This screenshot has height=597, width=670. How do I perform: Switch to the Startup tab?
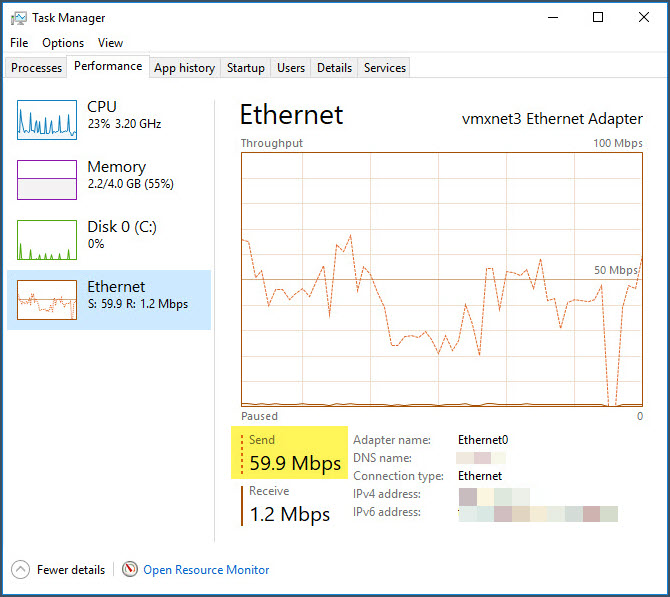coord(245,68)
